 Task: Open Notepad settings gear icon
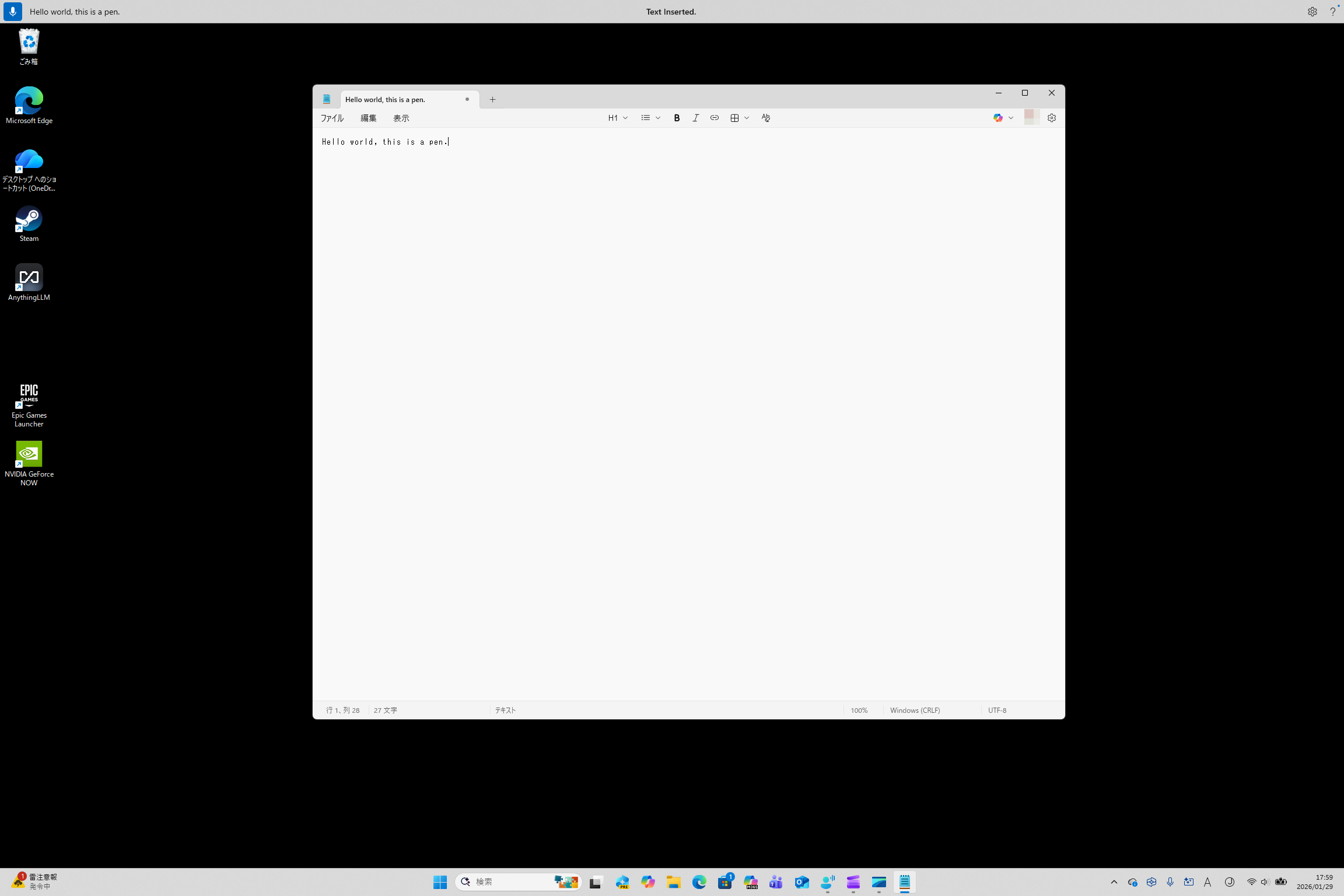1051,118
